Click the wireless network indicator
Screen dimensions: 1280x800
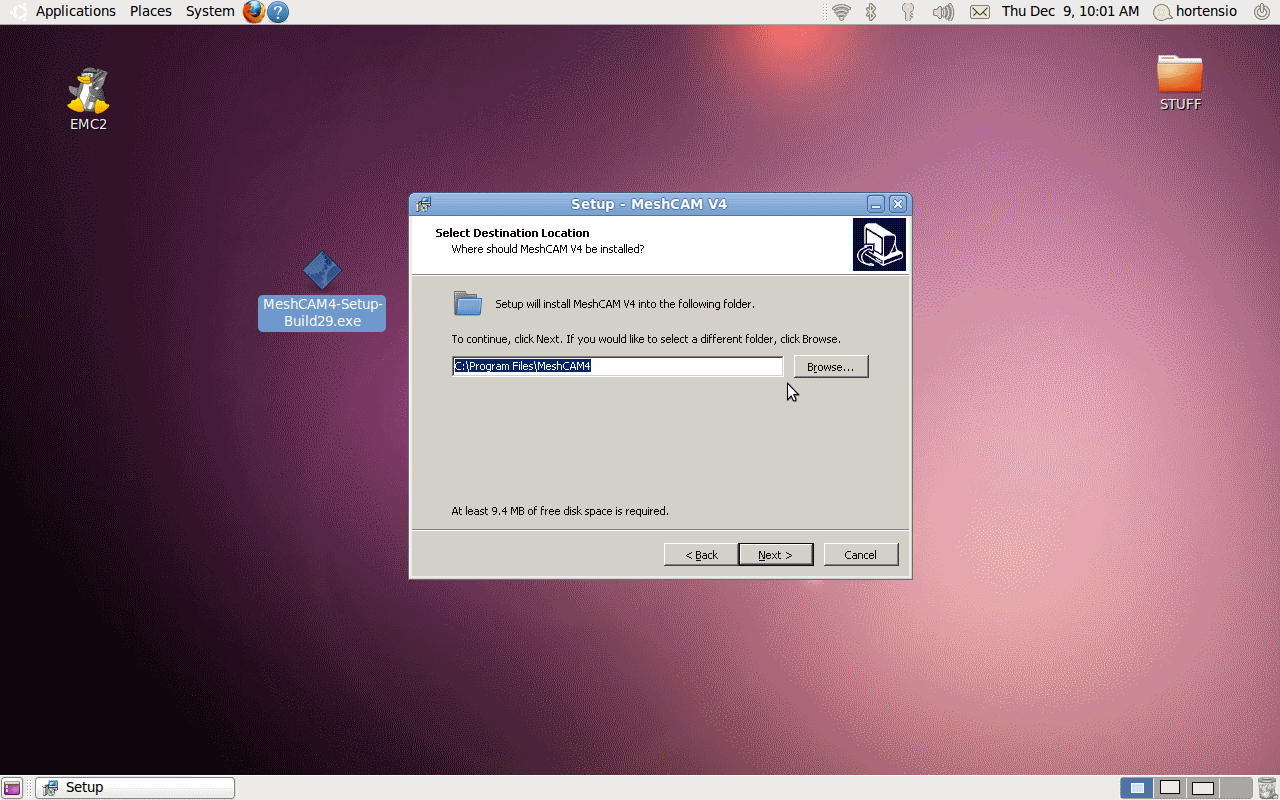(x=842, y=12)
